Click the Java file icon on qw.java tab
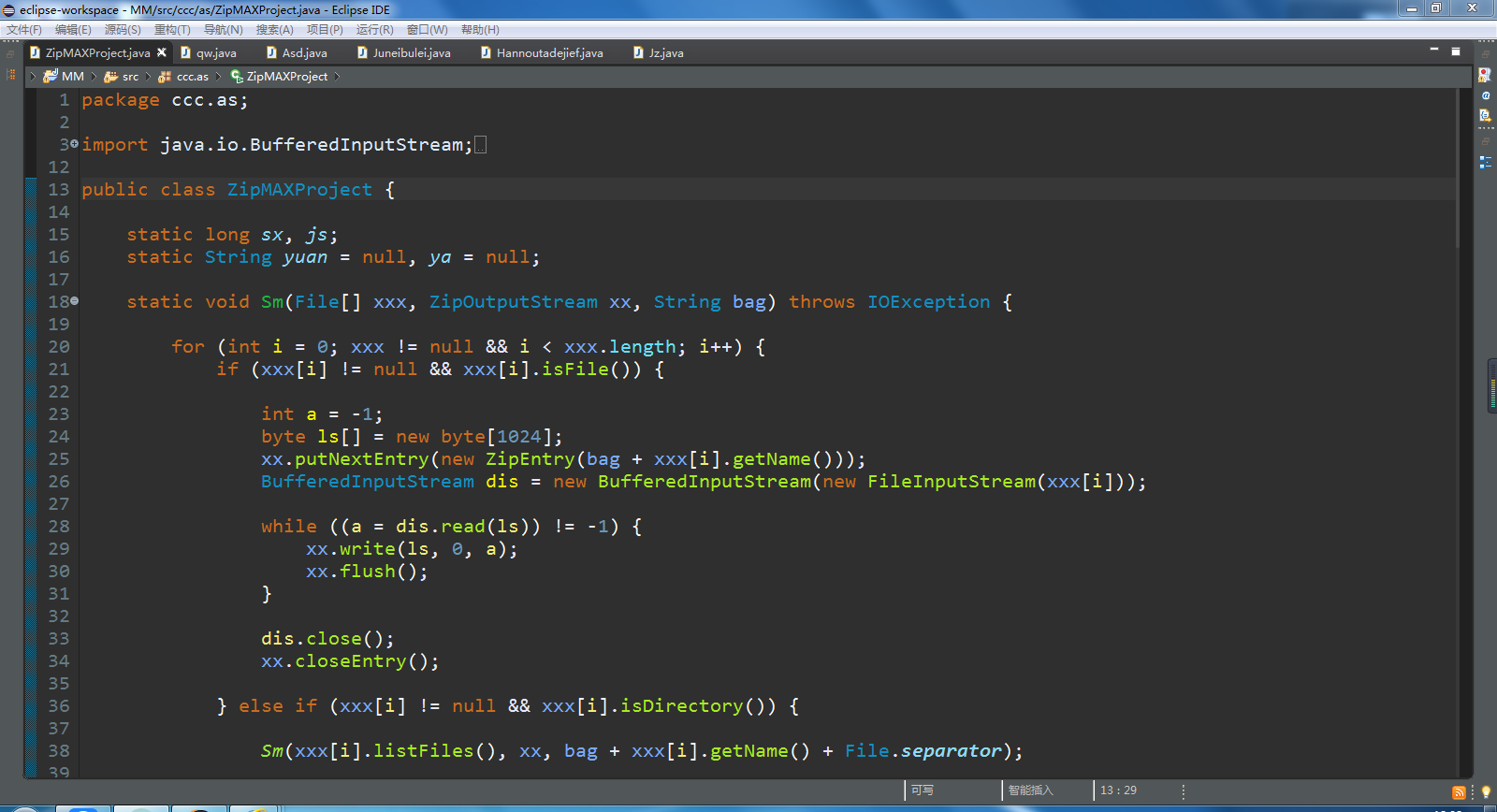This screenshot has height=812, width=1497. pyautogui.click(x=186, y=52)
